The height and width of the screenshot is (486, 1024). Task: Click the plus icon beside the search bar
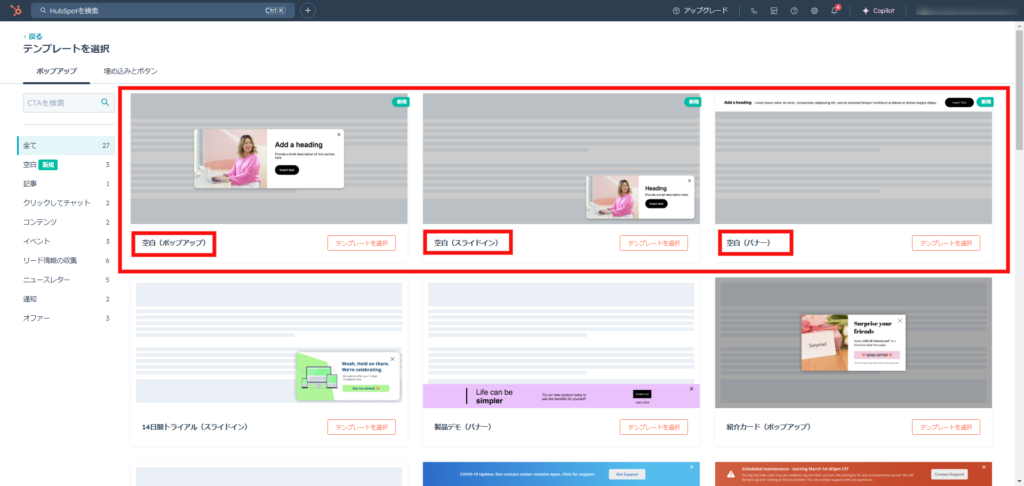point(308,10)
